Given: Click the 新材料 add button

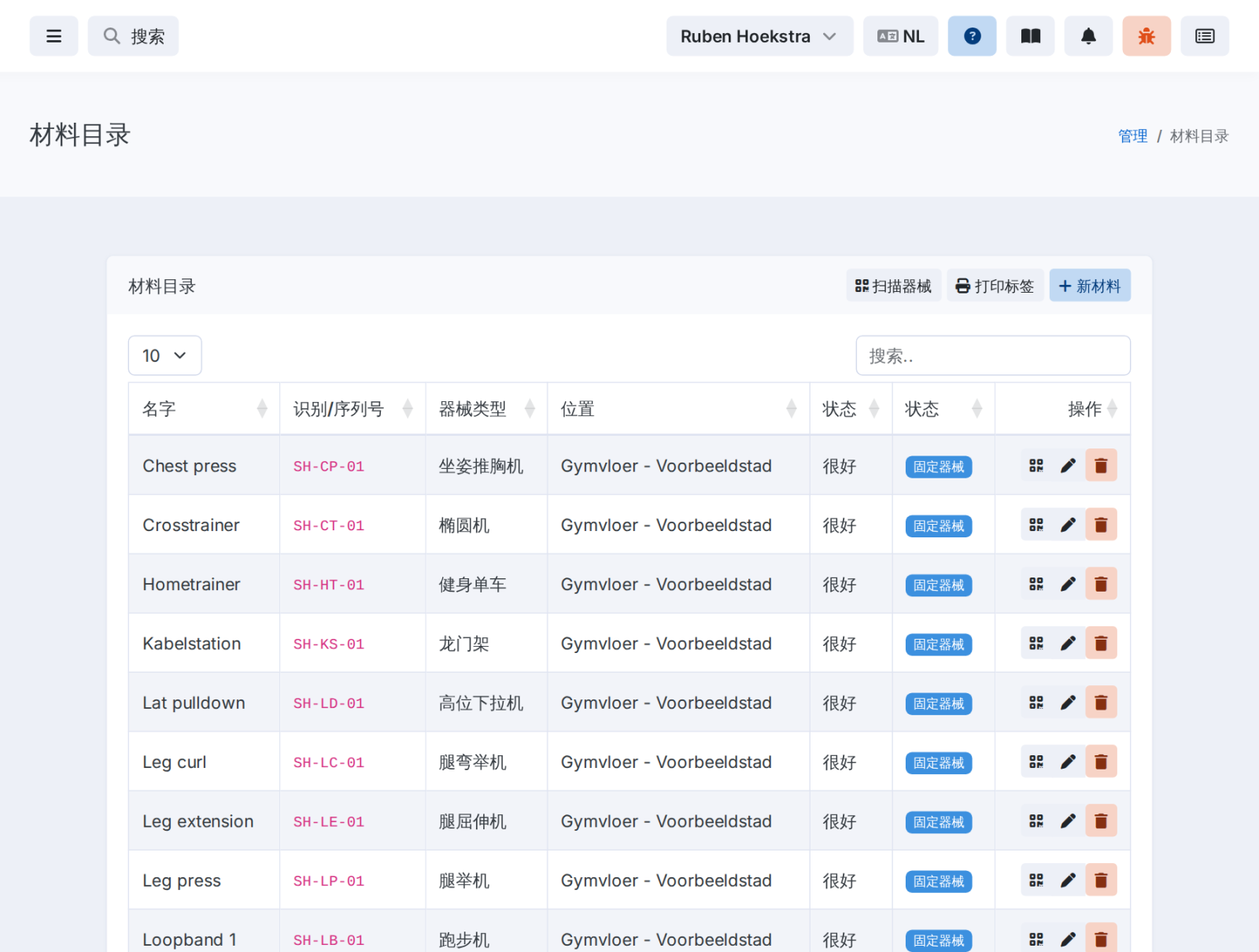Looking at the screenshot, I should (x=1090, y=286).
